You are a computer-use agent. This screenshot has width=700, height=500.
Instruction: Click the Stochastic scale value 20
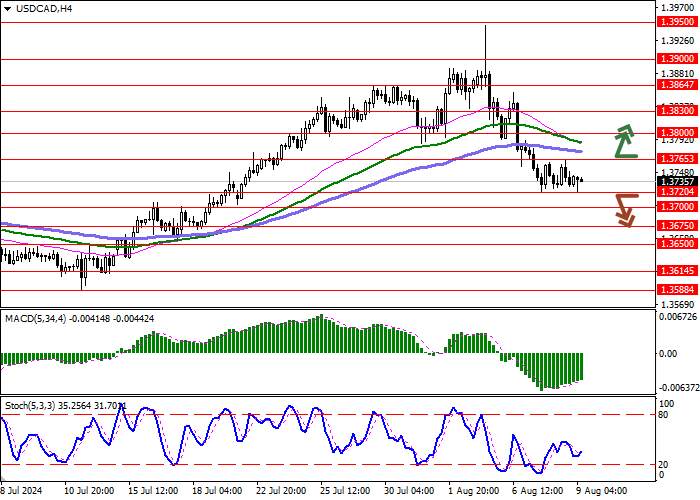point(663,465)
